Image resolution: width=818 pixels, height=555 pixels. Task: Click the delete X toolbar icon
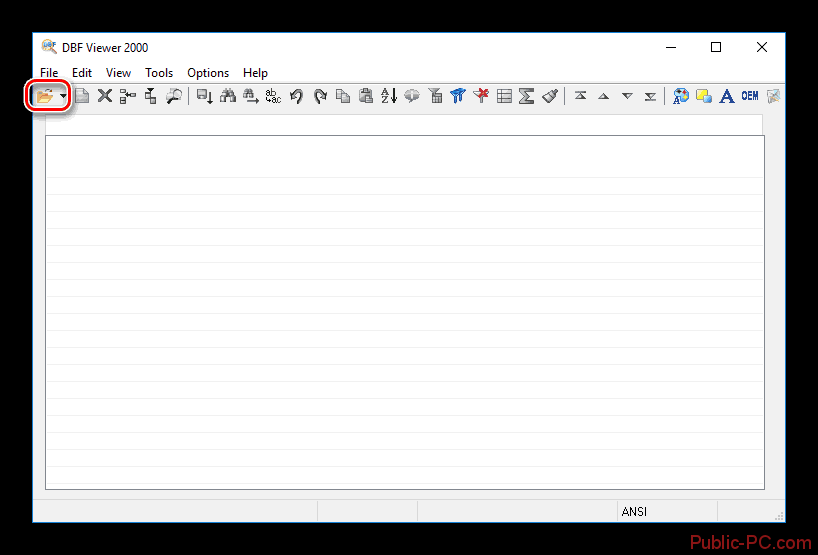point(104,96)
